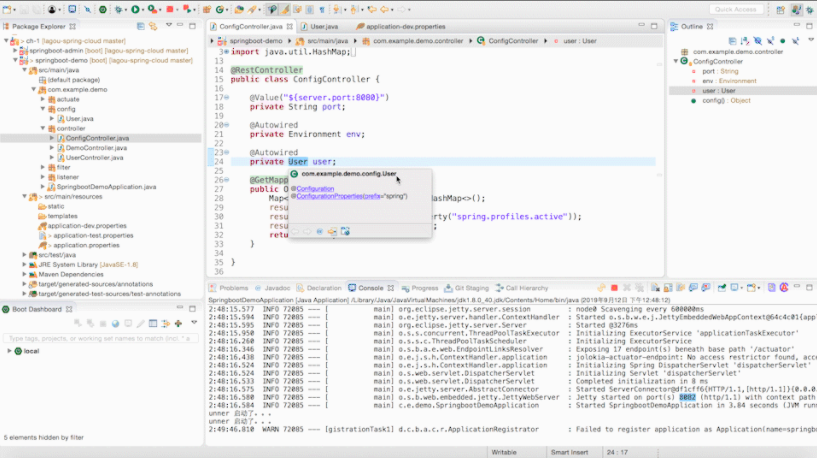Expand the springboot-admin project node
The image size is (817, 458).
[x=16, y=51]
